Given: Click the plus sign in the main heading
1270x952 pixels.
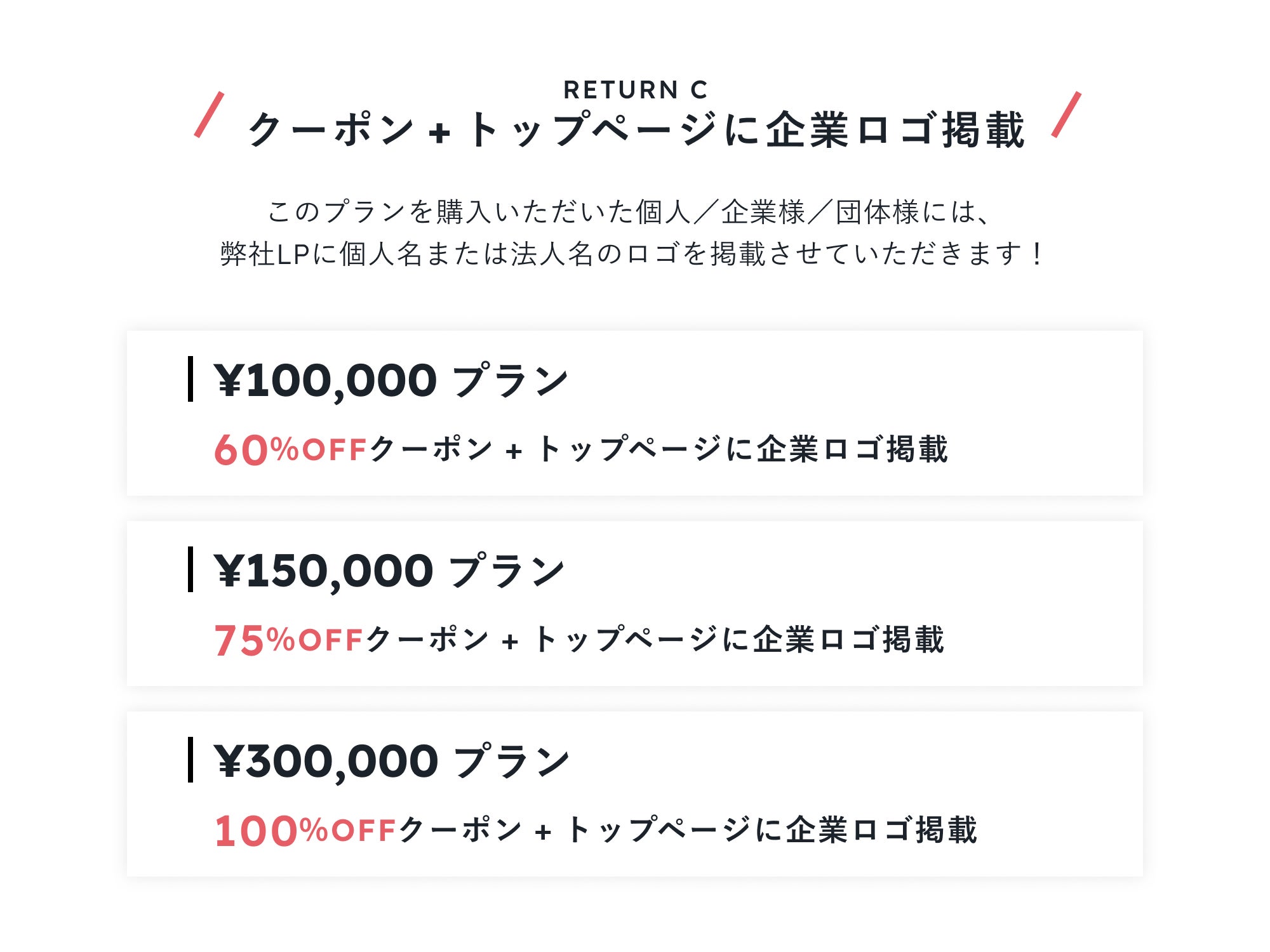Looking at the screenshot, I should [439, 133].
